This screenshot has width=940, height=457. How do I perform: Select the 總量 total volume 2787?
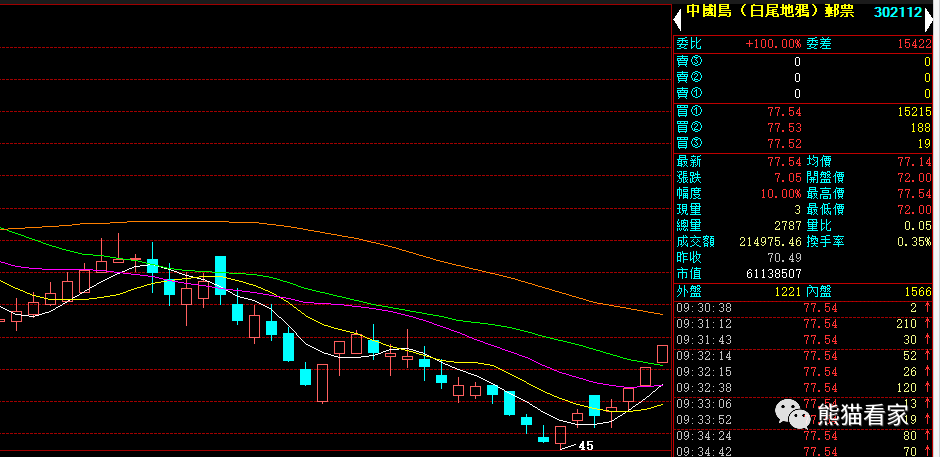(788, 227)
